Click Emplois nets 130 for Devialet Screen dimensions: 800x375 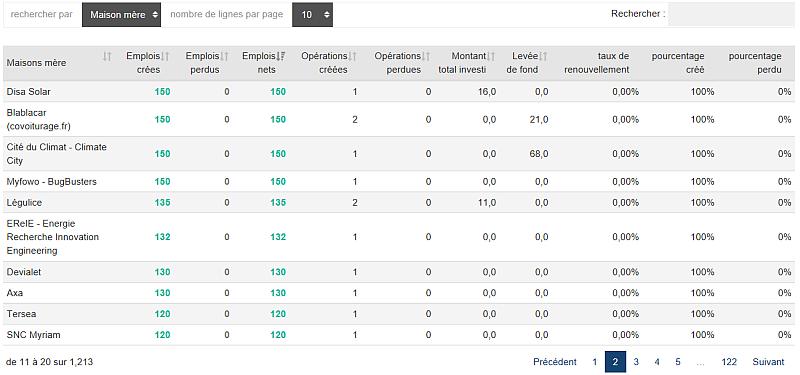(278, 272)
